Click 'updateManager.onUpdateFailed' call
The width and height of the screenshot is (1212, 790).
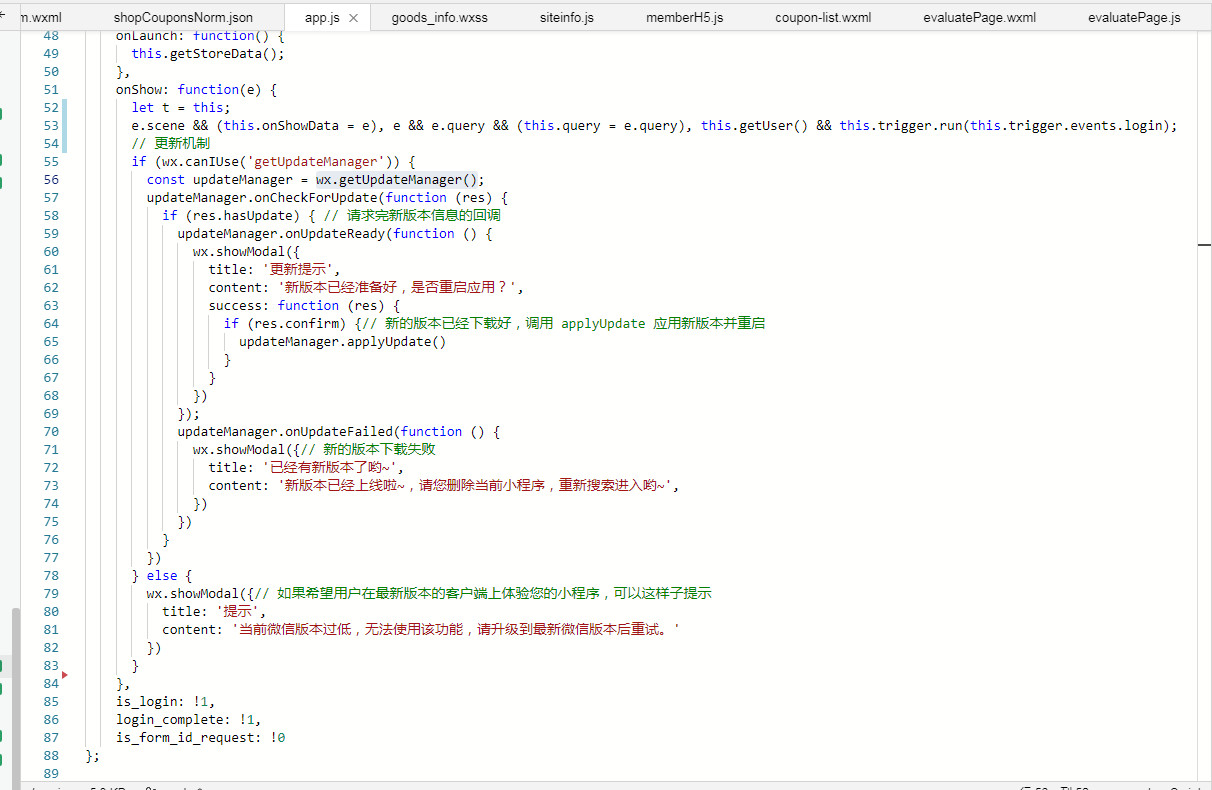point(285,431)
